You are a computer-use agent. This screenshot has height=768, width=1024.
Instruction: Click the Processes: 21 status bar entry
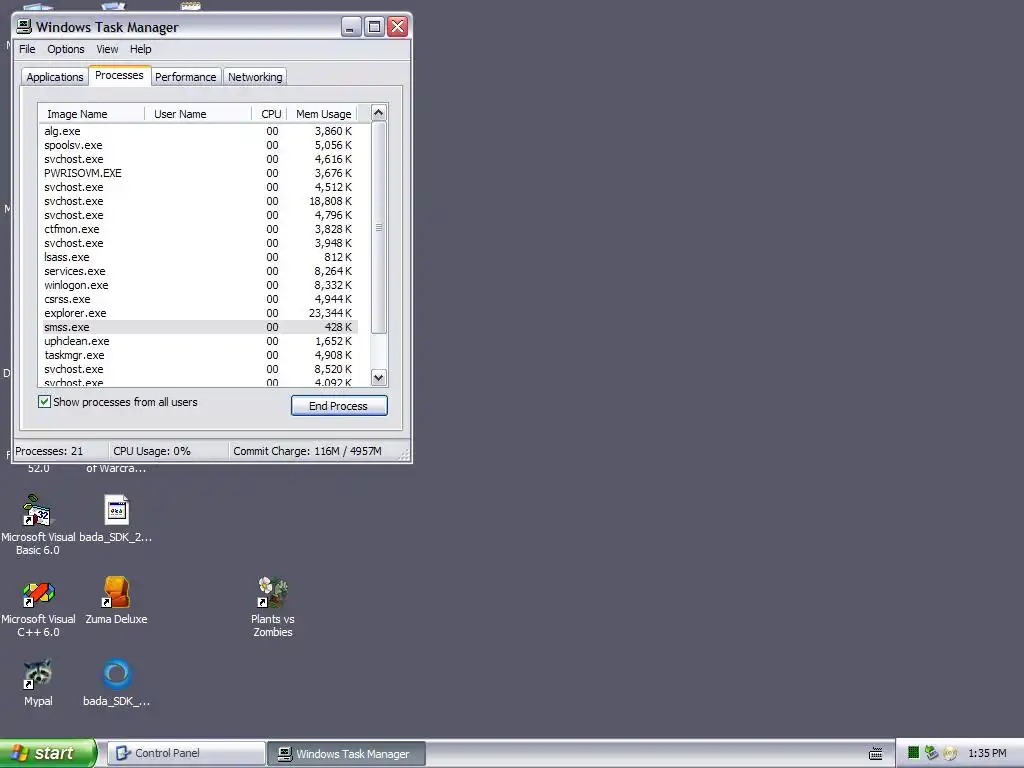(x=60, y=451)
